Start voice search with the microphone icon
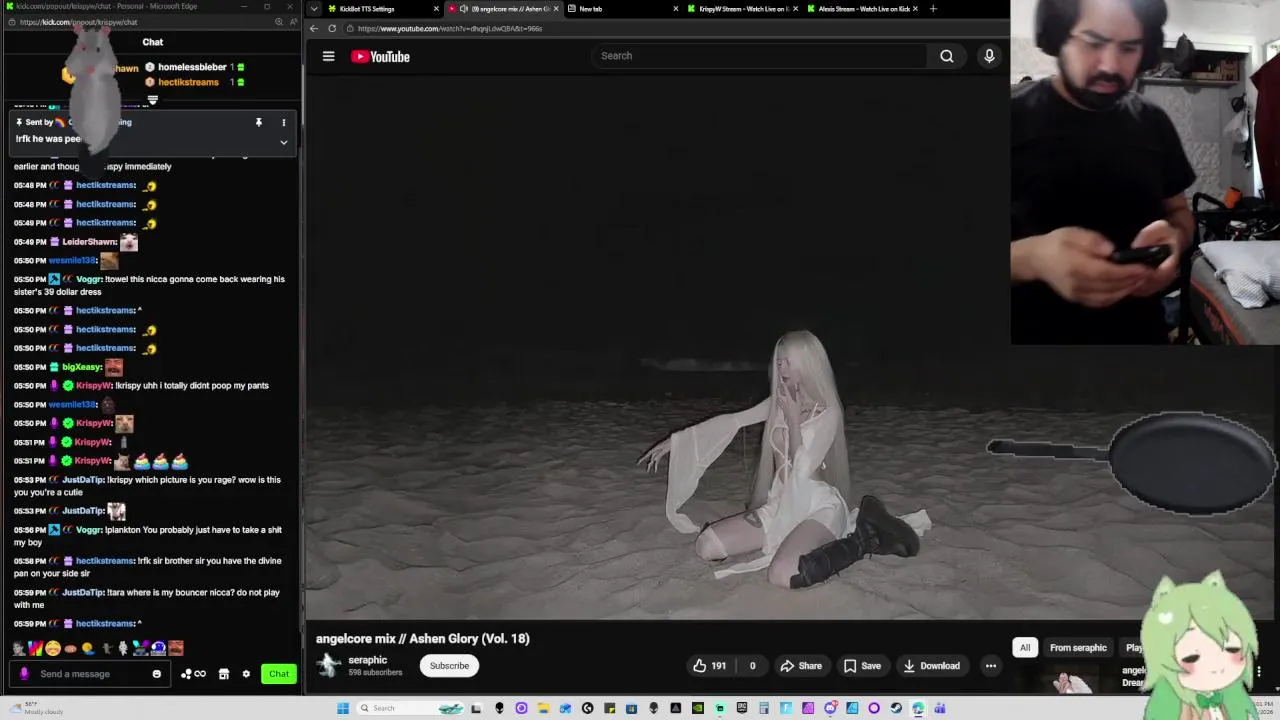 989,56
